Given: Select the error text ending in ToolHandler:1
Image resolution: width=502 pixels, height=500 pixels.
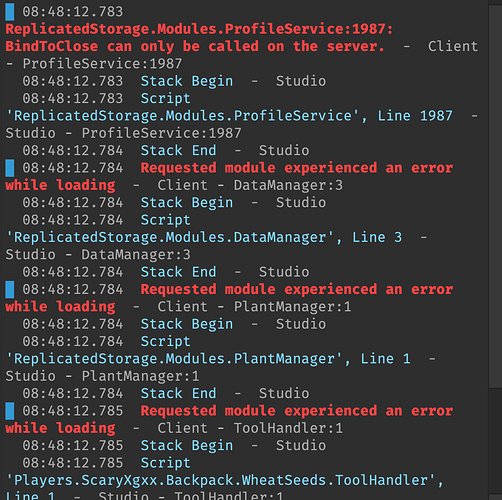Looking at the screenshot, I should (x=229, y=419).
